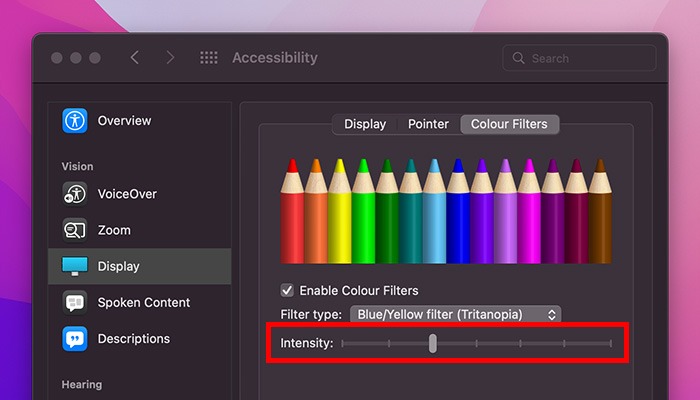Set Intensity slider to minimum tick
The width and height of the screenshot is (700, 400).
pyautogui.click(x=342, y=343)
